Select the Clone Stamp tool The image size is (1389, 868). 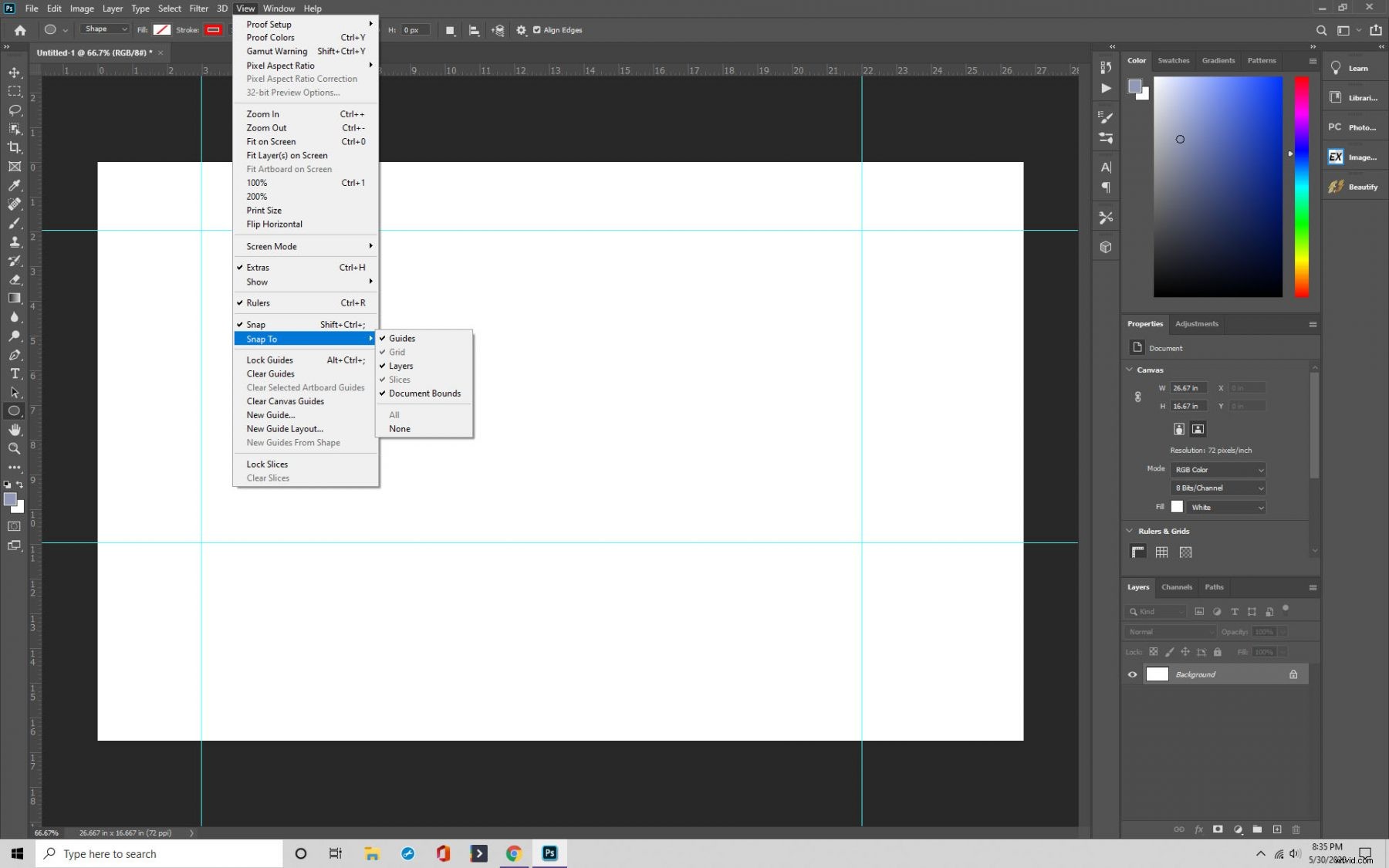(14, 242)
